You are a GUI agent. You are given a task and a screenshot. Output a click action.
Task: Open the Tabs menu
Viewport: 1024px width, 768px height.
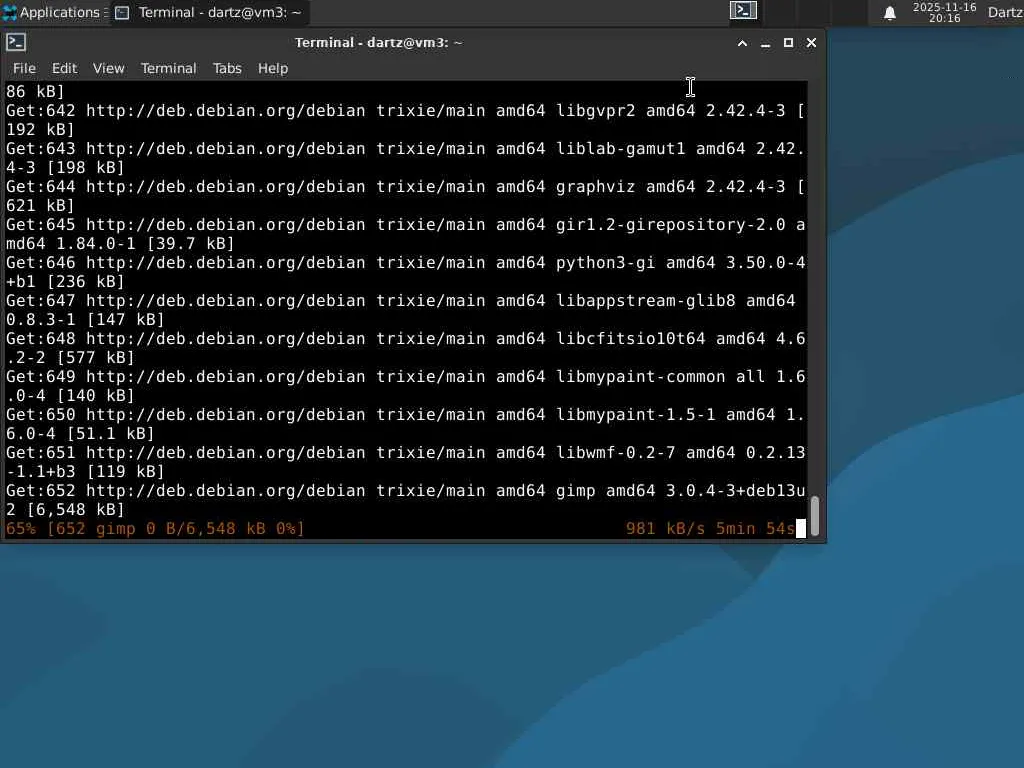(227, 68)
